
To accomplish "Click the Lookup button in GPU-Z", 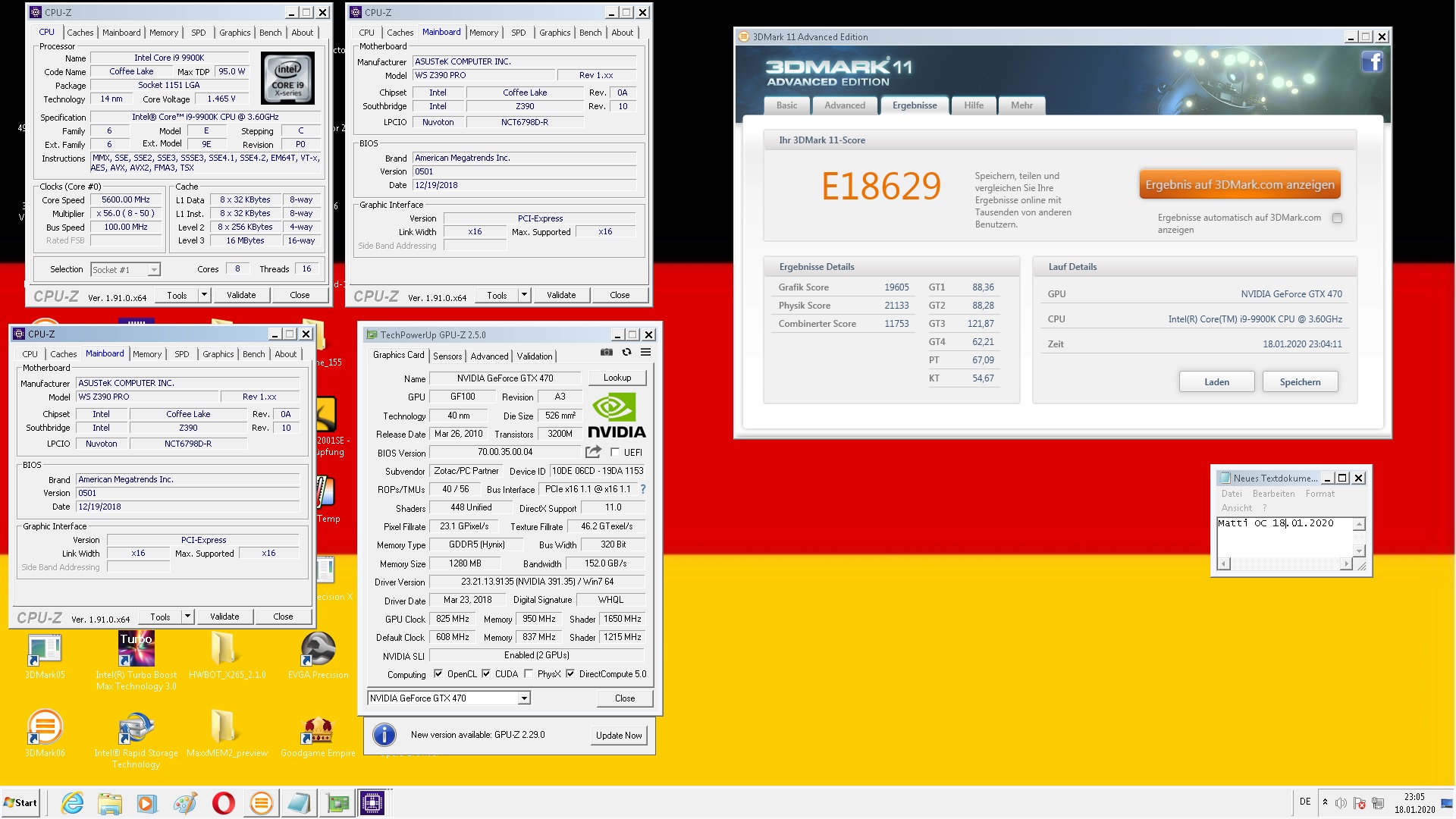I will [617, 378].
